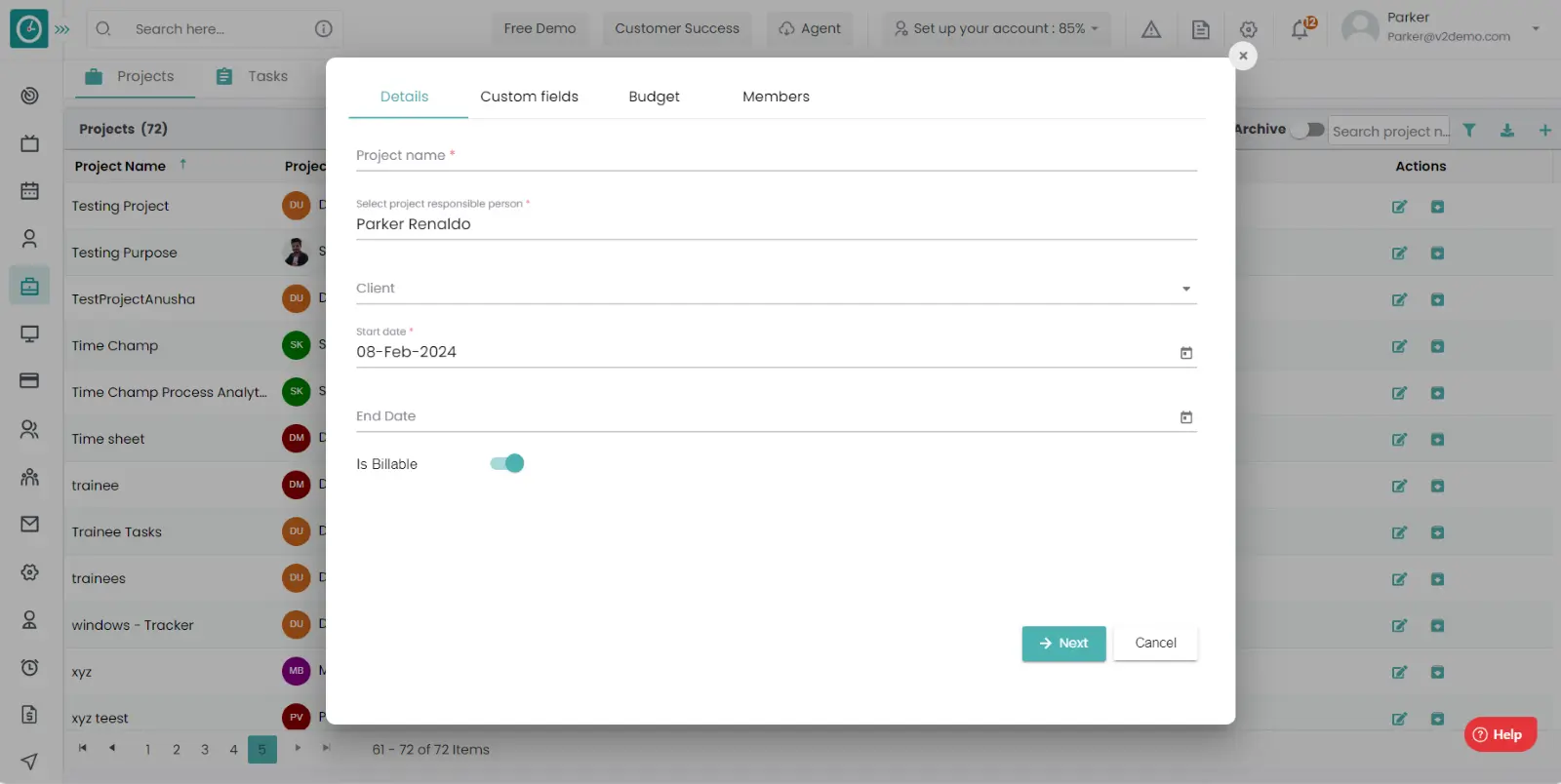Toggle the Is Billable switch
Screen dimensions: 1561x784
507,463
